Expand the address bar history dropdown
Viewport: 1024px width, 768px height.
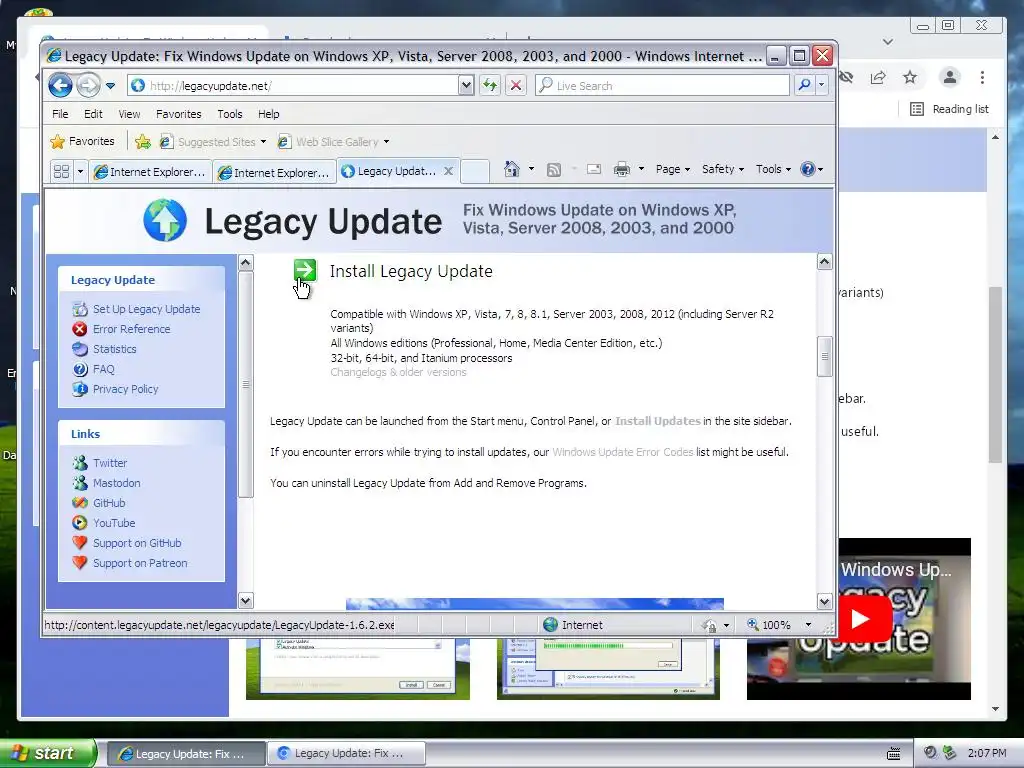(x=466, y=86)
